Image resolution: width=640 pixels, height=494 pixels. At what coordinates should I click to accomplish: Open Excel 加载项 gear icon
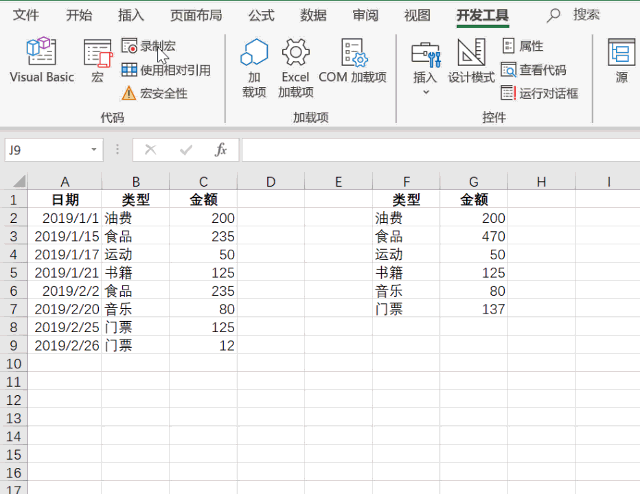click(296, 68)
